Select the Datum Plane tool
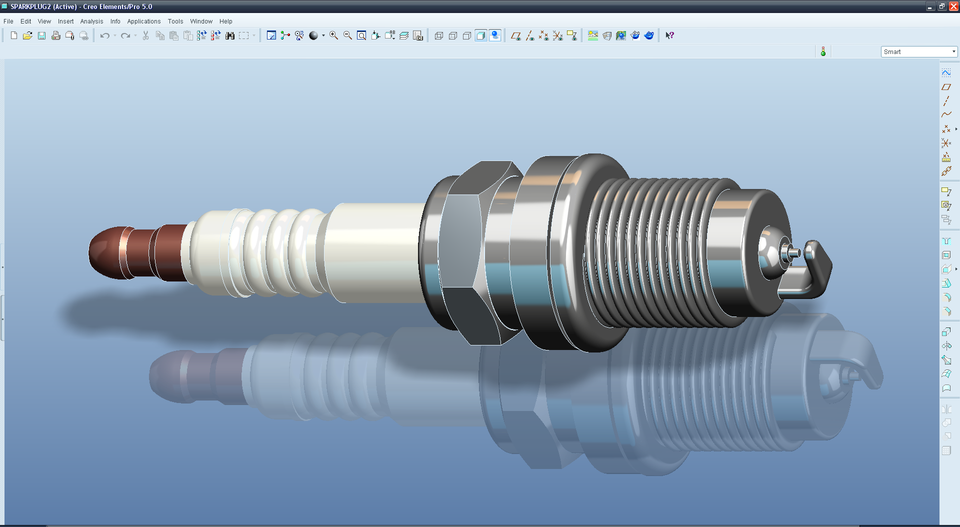 pos(946,86)
